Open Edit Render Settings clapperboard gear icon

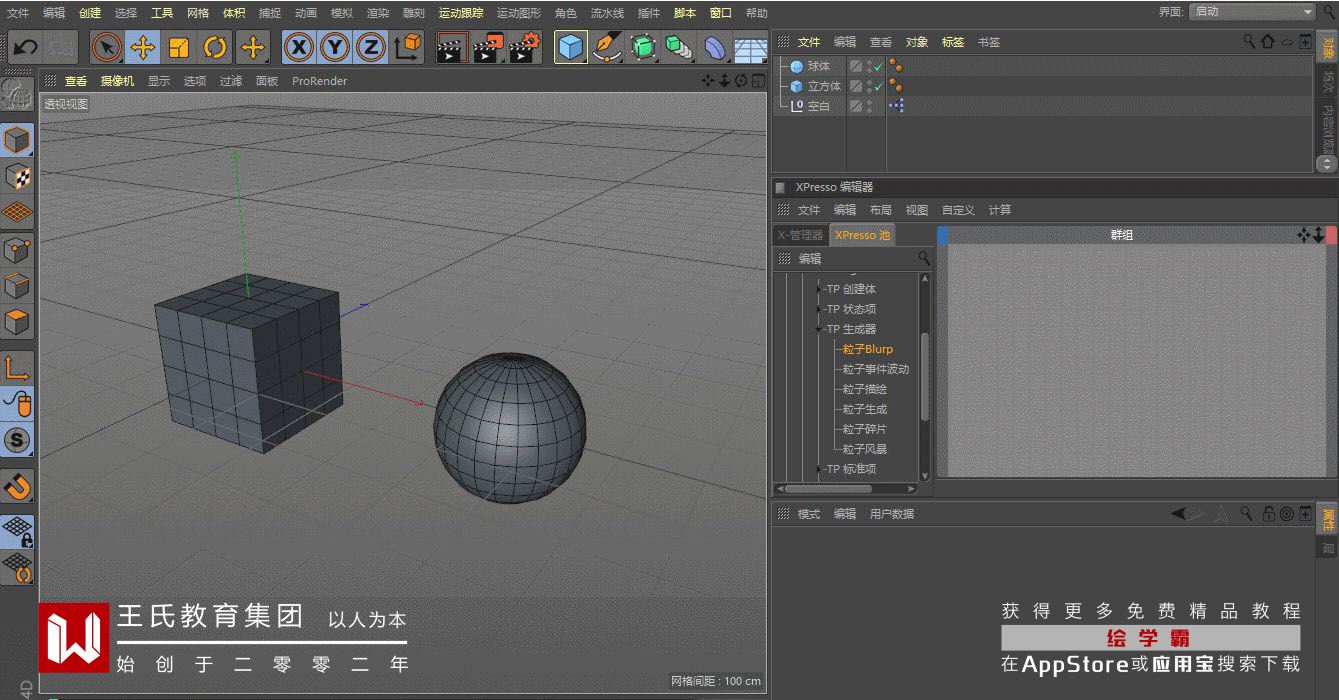coord(525,47)
